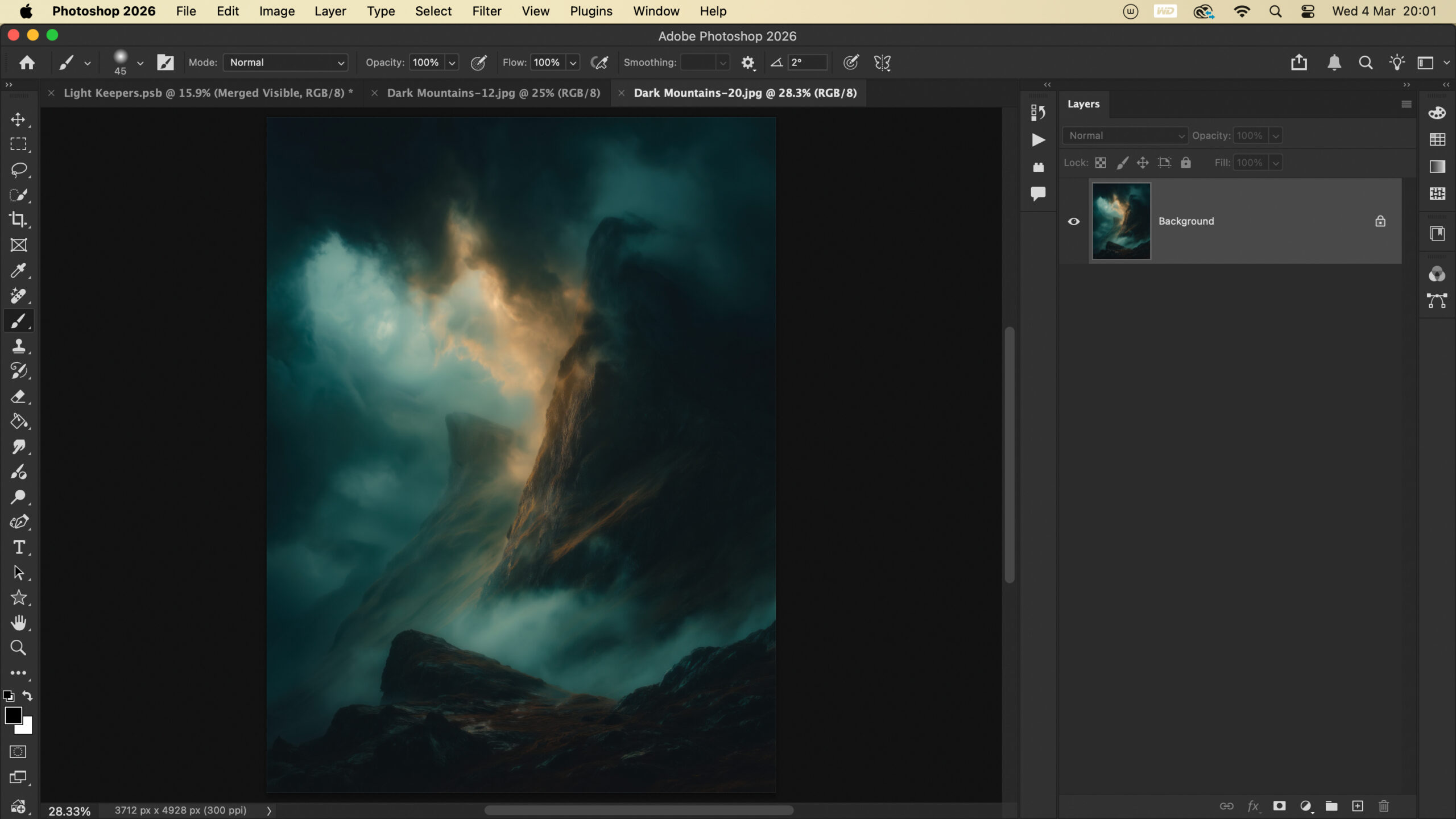Click the Home button in options bar
1456x819 pixels.
(x=27, y=63)
